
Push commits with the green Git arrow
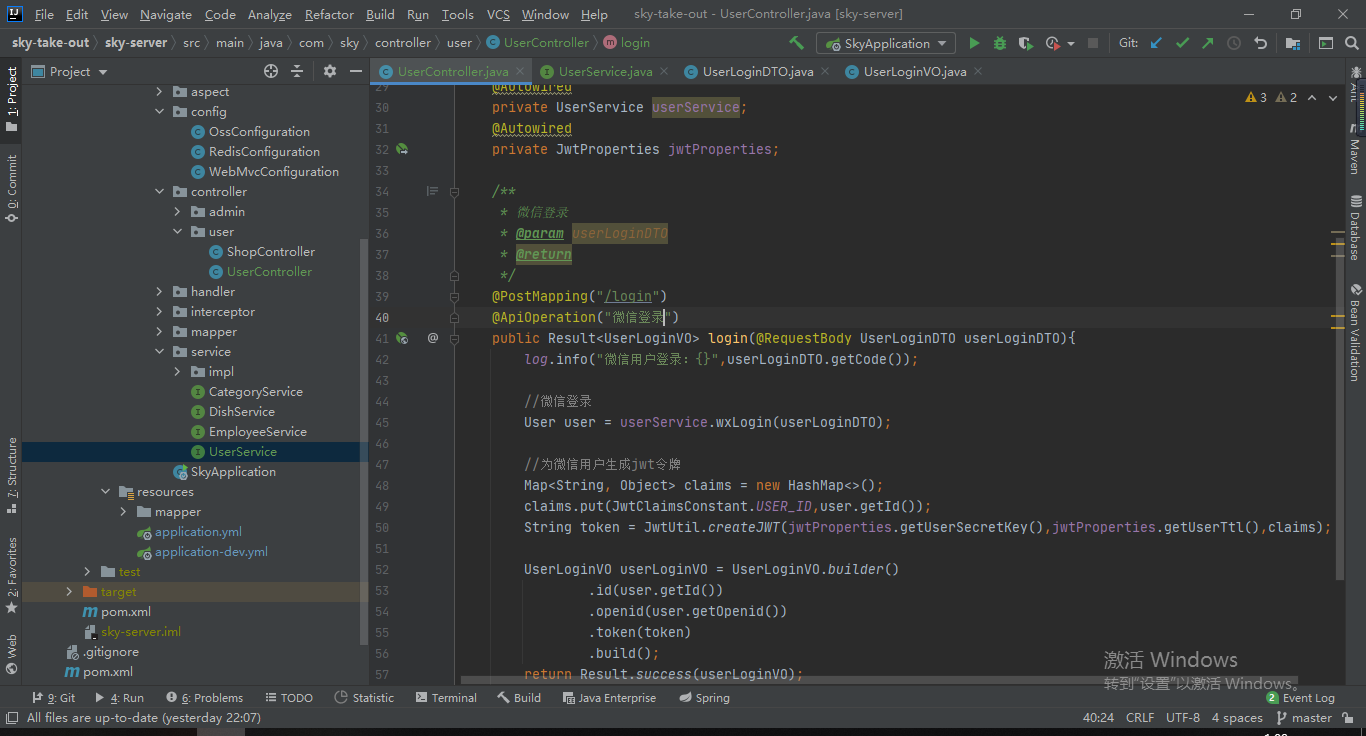point(1208,43)
